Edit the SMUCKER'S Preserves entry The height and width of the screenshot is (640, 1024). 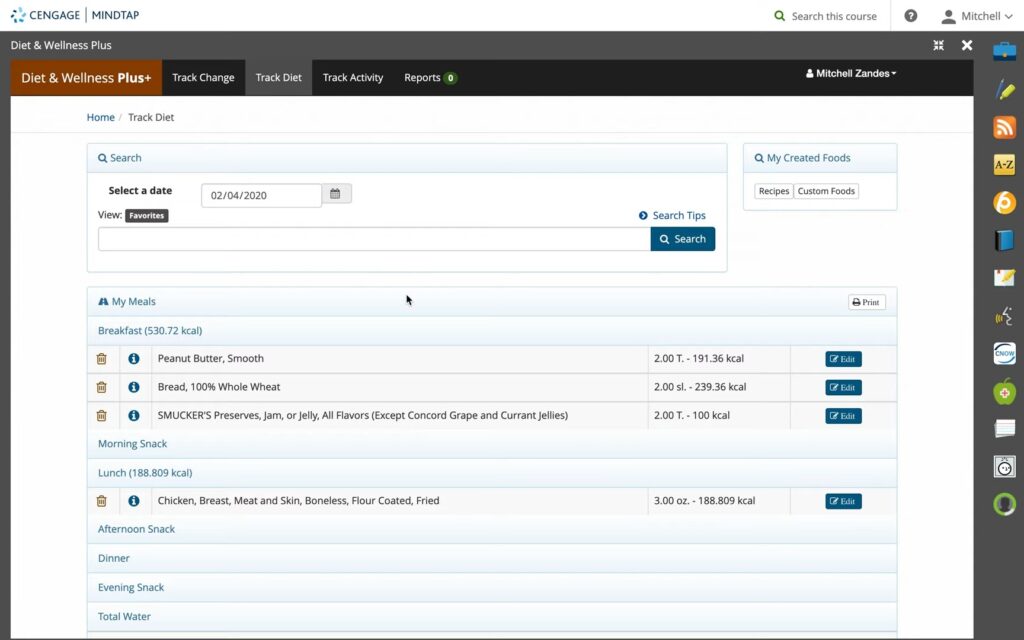point(842,416)
